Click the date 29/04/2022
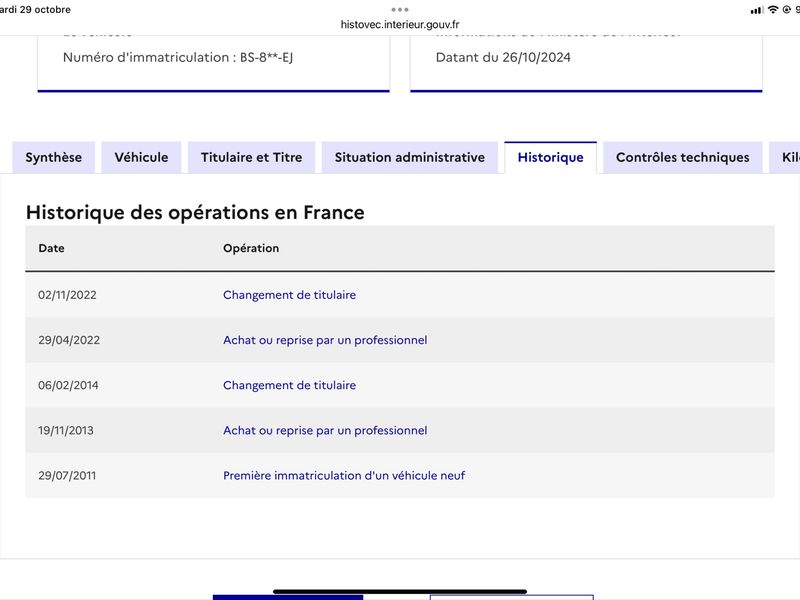800x600 pixels. pos(69,340)
